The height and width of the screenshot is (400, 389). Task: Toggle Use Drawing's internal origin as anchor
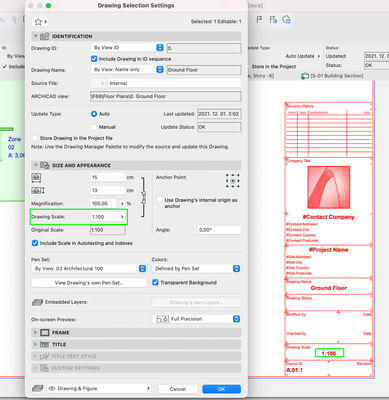point(160,200)
